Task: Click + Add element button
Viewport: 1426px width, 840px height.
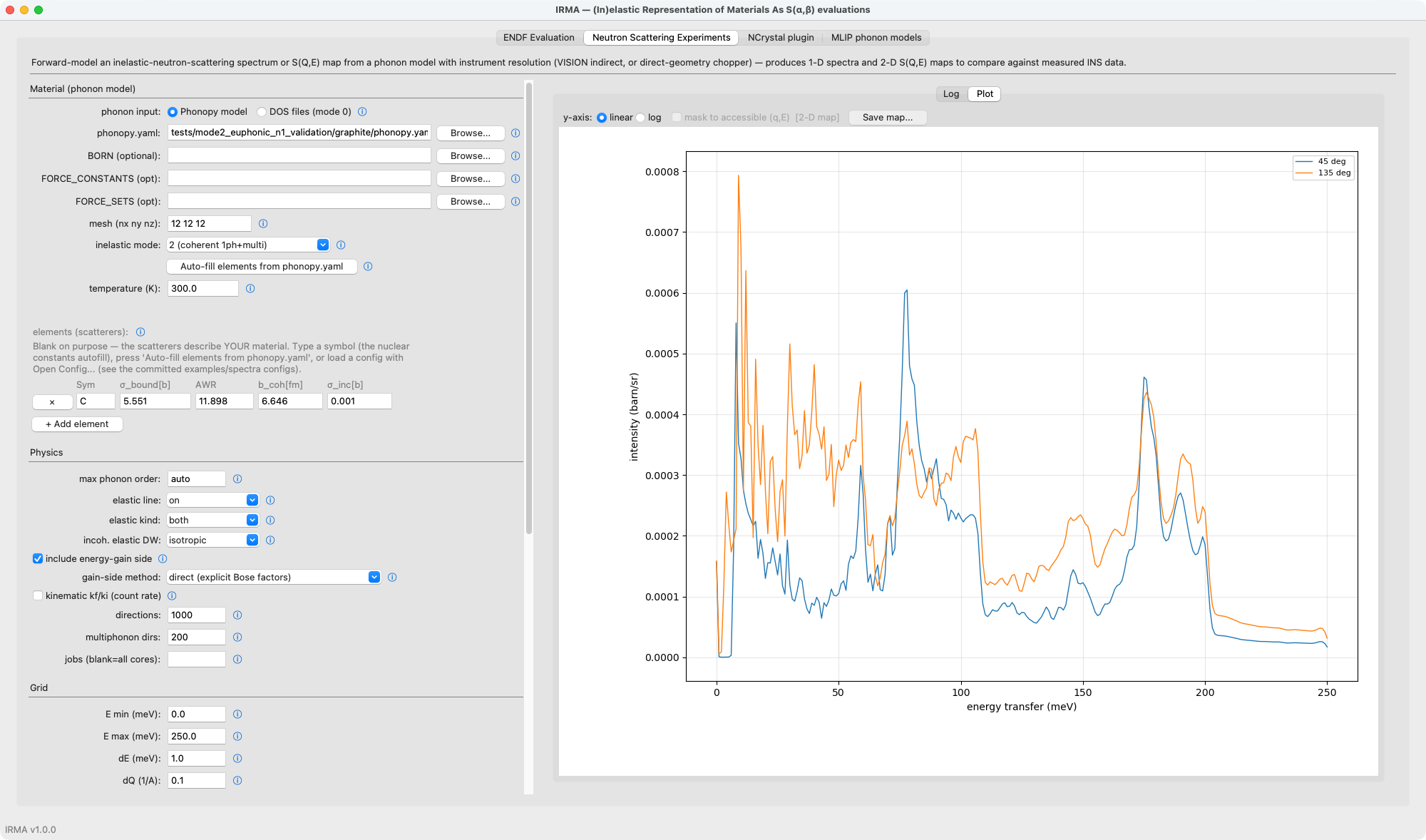Action: (77, 424)
